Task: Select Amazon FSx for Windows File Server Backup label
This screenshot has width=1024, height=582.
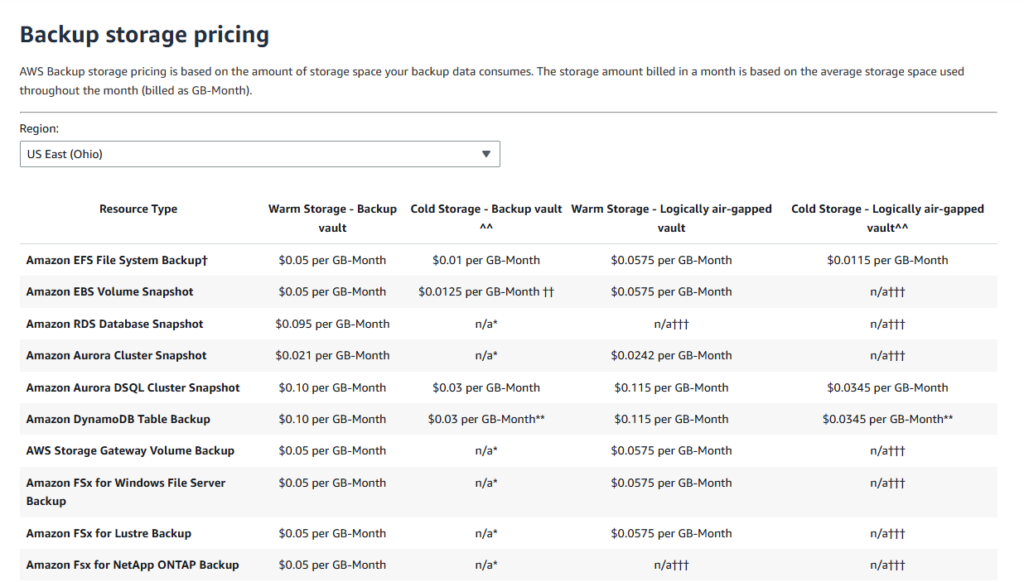Action: tap(125, 492)
